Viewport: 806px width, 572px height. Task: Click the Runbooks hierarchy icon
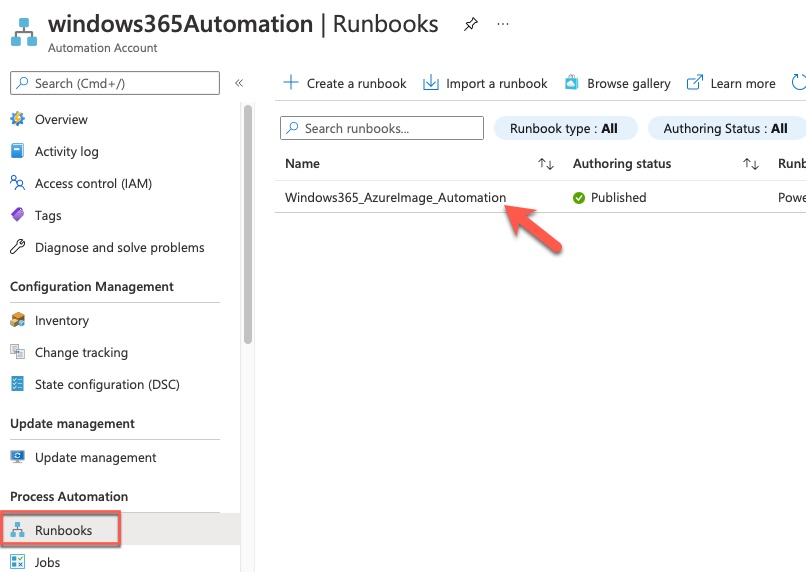17,530
